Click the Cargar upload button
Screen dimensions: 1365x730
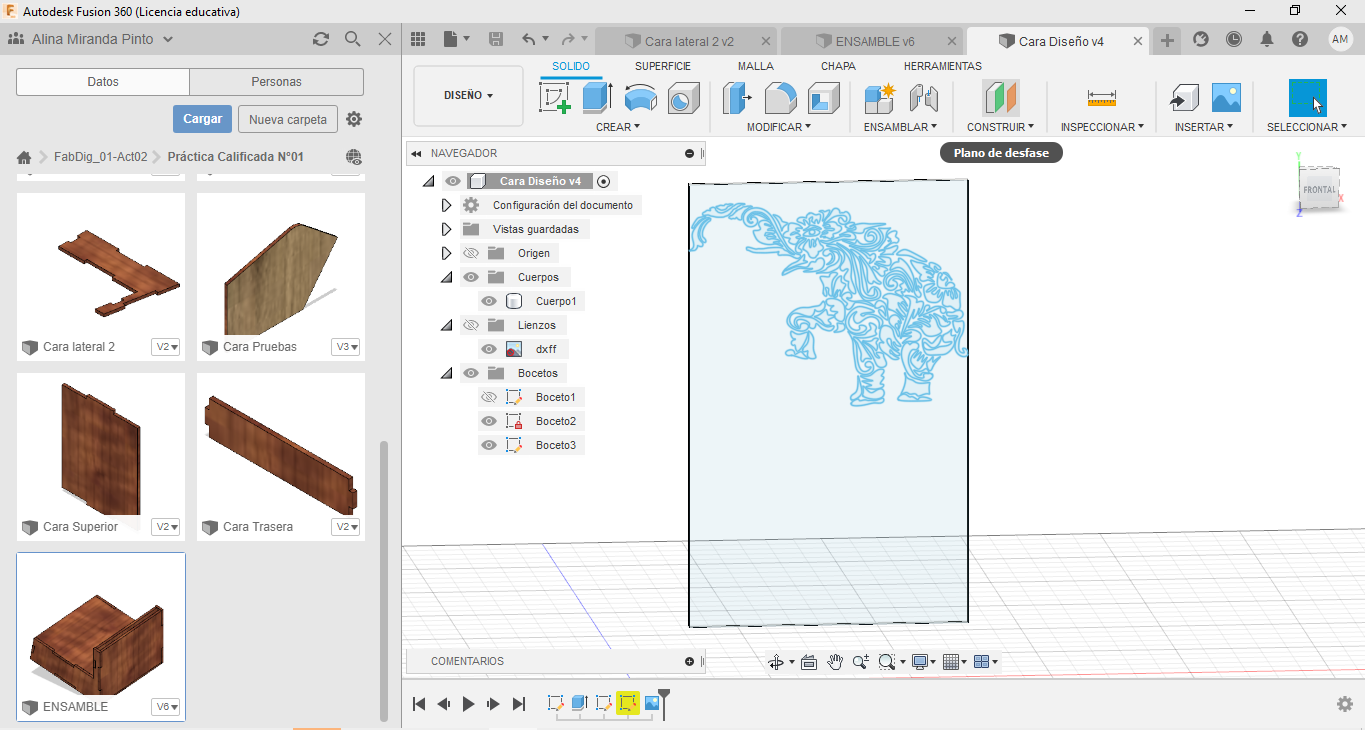point(202,119)
